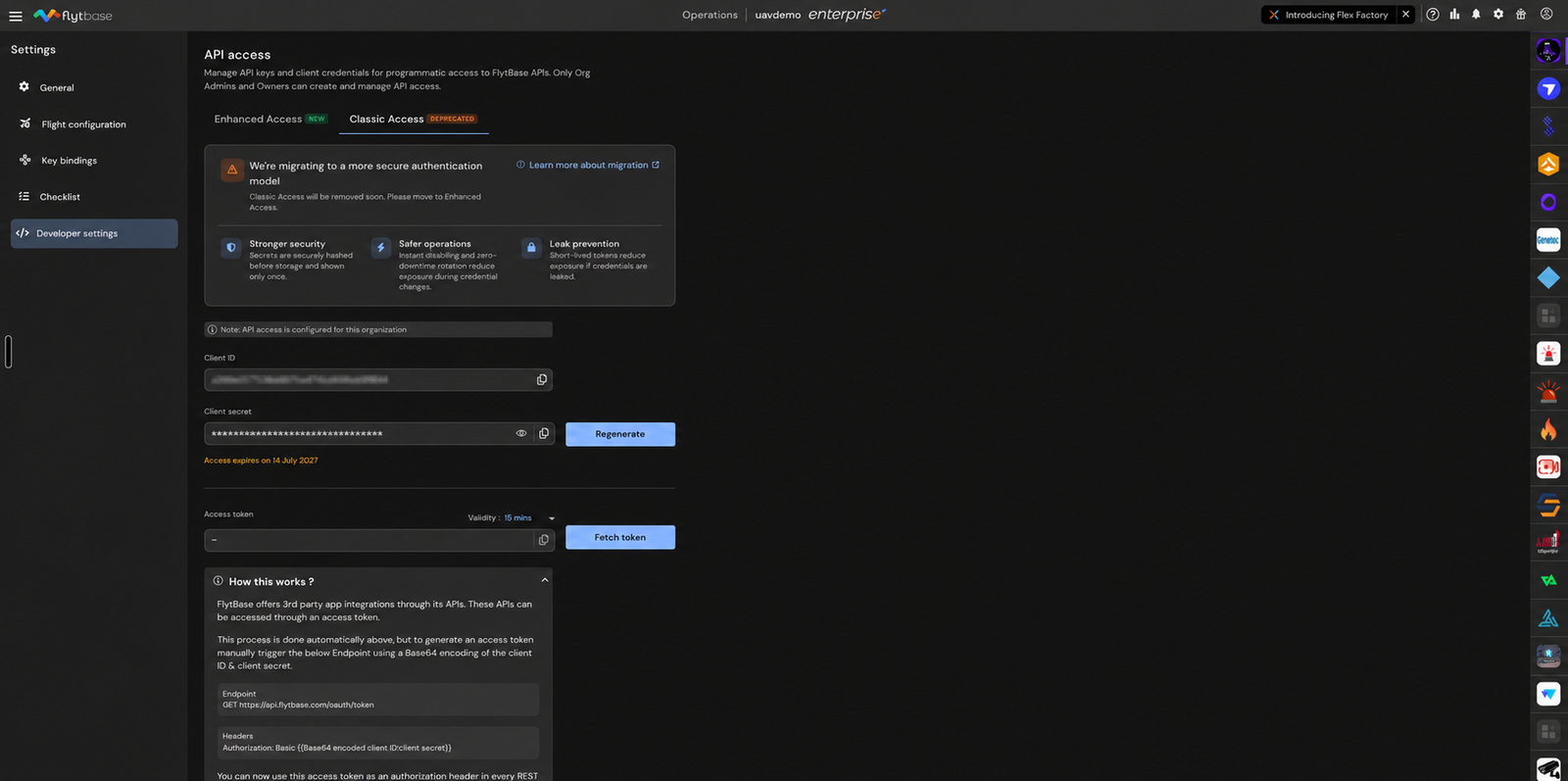Click the API access configured note
This screenshot has height=781, width=1568.
coord(378,329)
